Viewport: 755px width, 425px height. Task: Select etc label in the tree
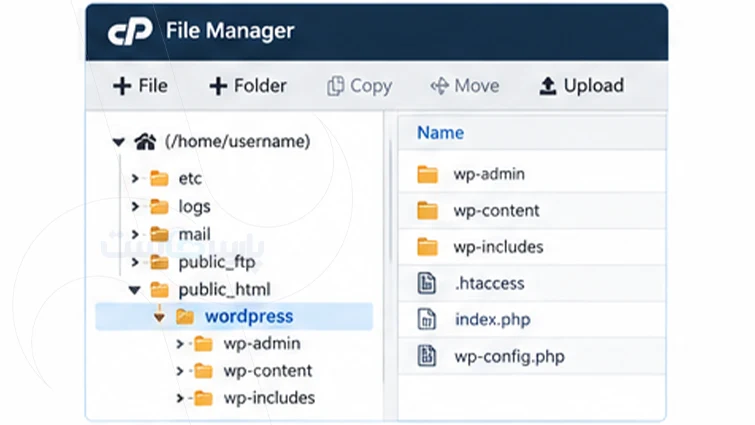point(190,179)
